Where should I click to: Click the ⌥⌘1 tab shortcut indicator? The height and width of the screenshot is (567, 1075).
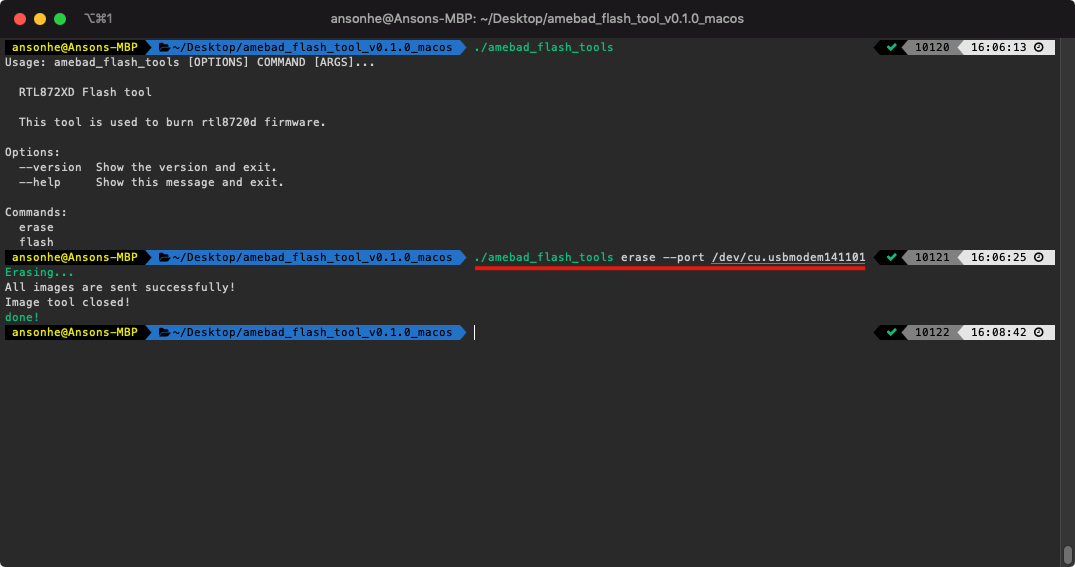[x=98, y=19]
